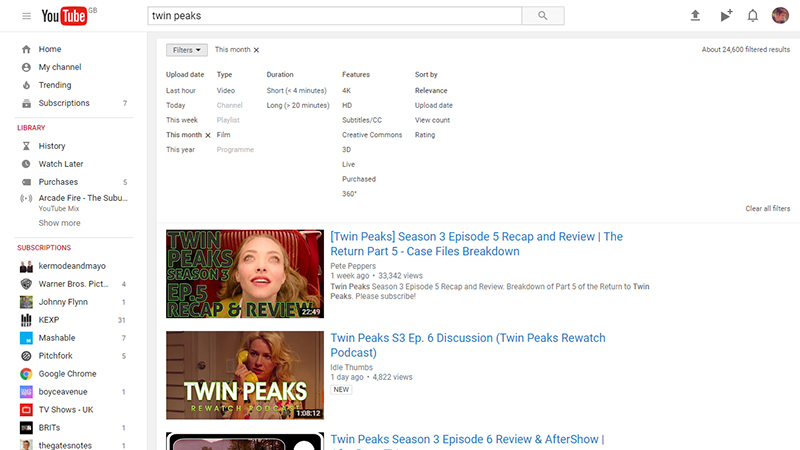The width and height of the screenshot is (800, 450).
Task: Click the KEXP channel icon
Action: click(x=27, y=320)
